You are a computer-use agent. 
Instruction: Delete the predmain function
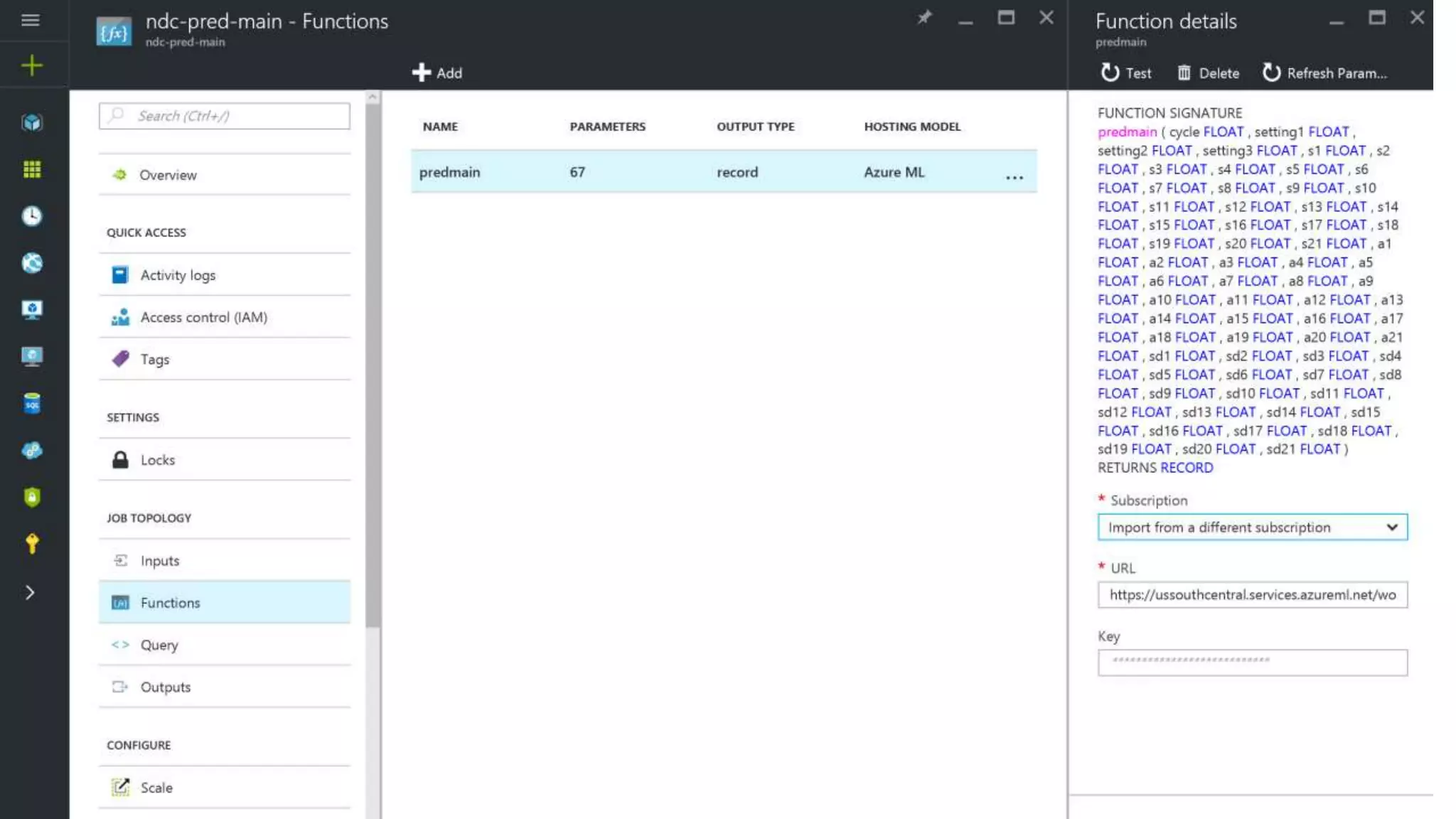click(1208, 73)
